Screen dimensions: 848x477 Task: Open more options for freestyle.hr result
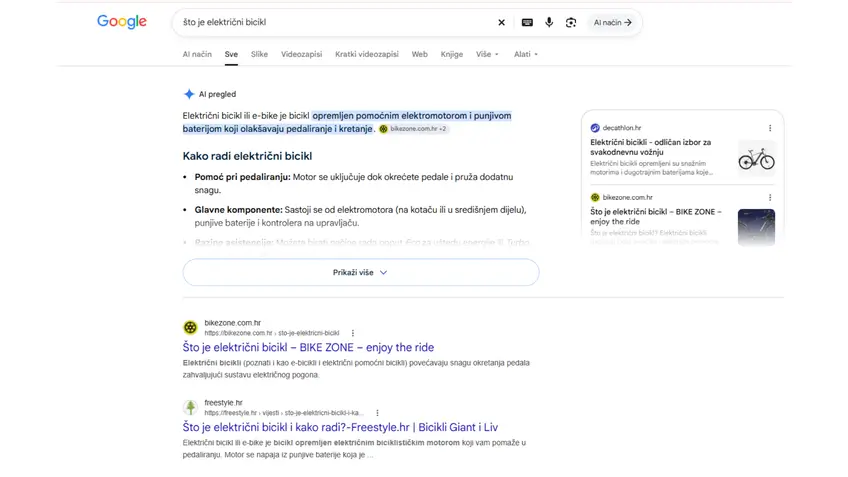[x=377, y=413]
